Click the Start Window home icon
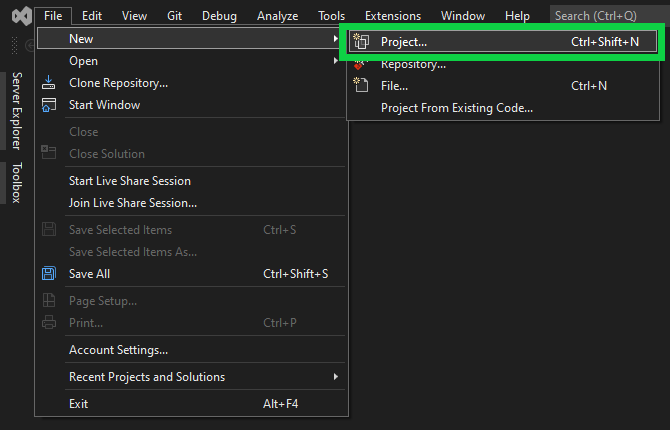The height and width of the screenshot is (430, 670). [48, 105]
